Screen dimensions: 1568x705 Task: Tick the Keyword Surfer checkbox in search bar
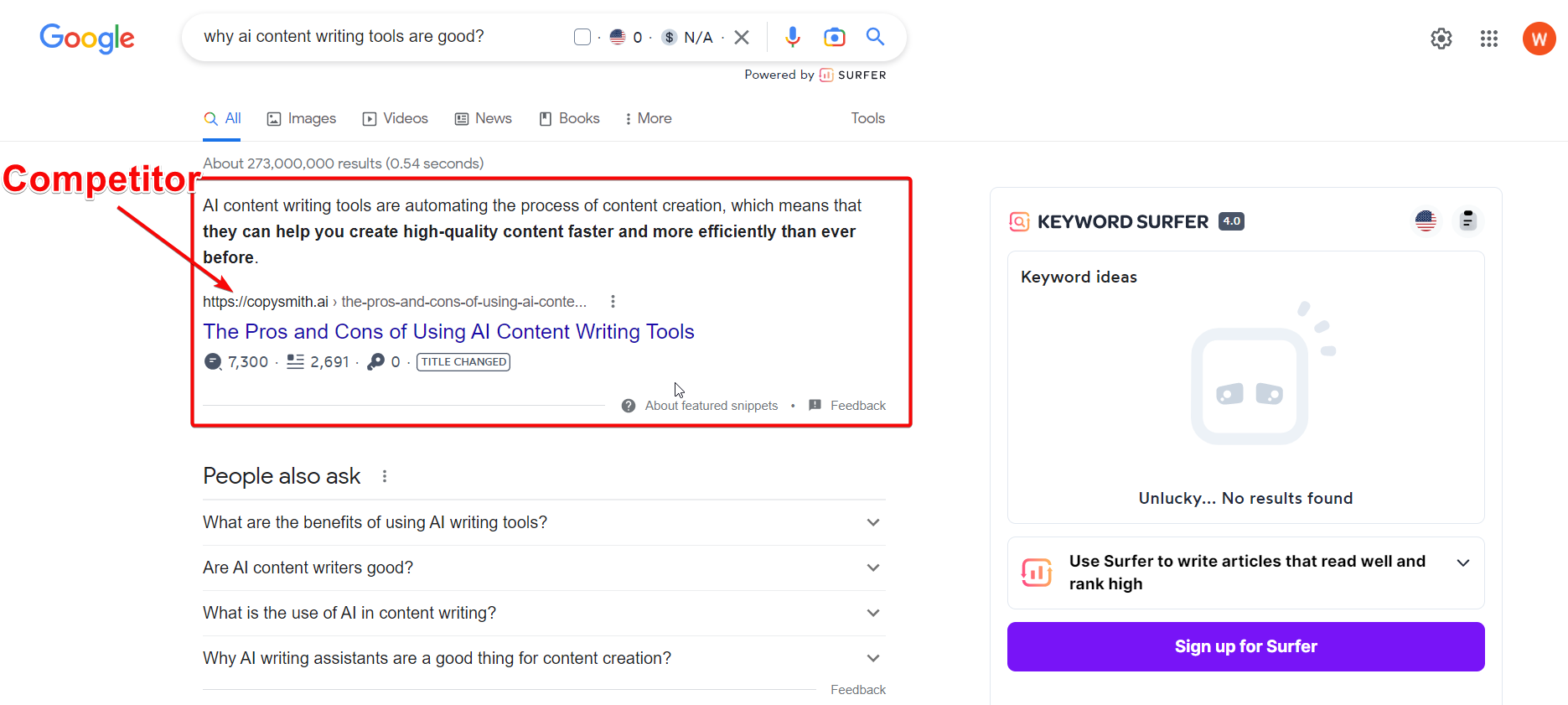click(x=582, y=37)
